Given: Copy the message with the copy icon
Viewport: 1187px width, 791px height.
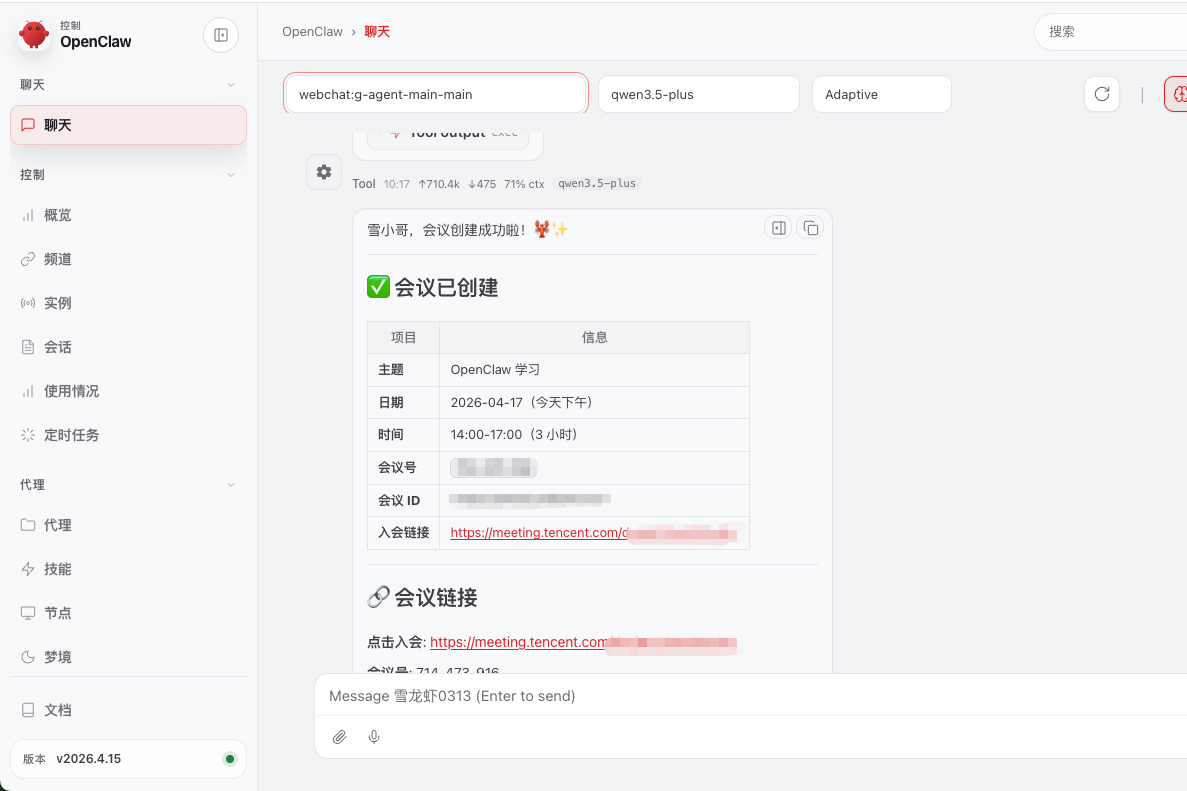Looking at the screenshot, I should [x=811, y=228].
